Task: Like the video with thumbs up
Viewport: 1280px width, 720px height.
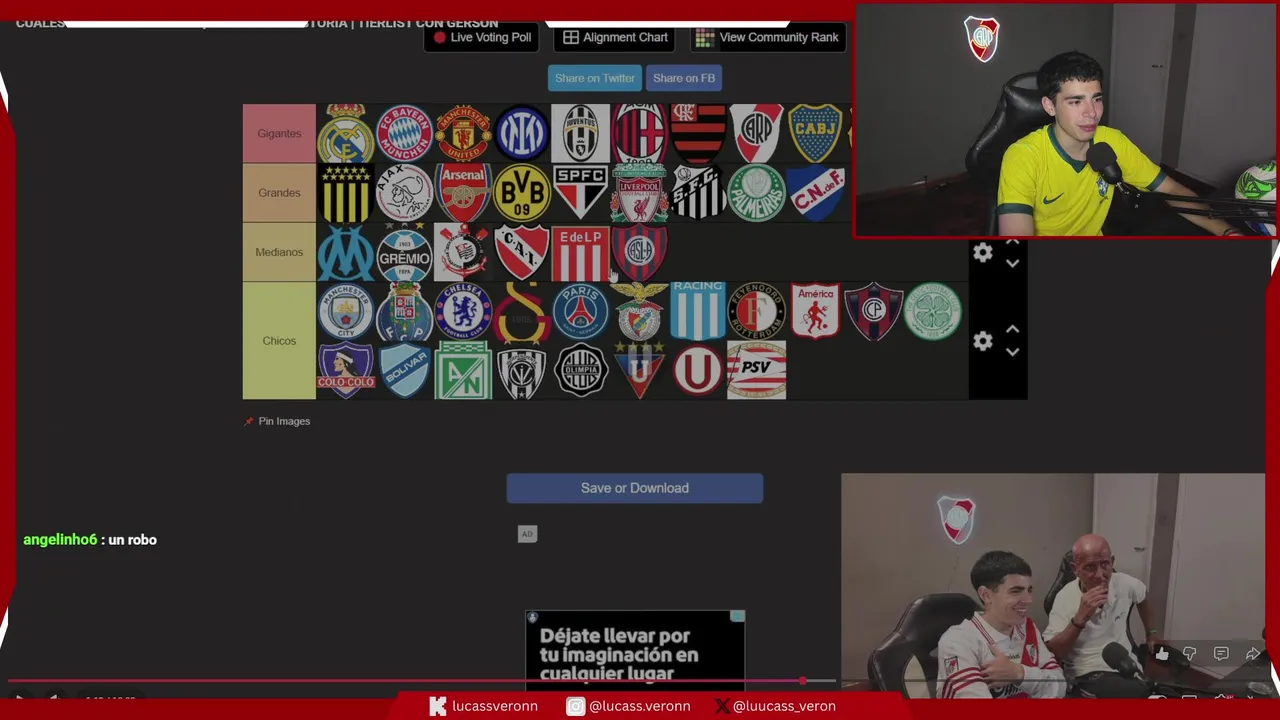Action: (1161, 654)
